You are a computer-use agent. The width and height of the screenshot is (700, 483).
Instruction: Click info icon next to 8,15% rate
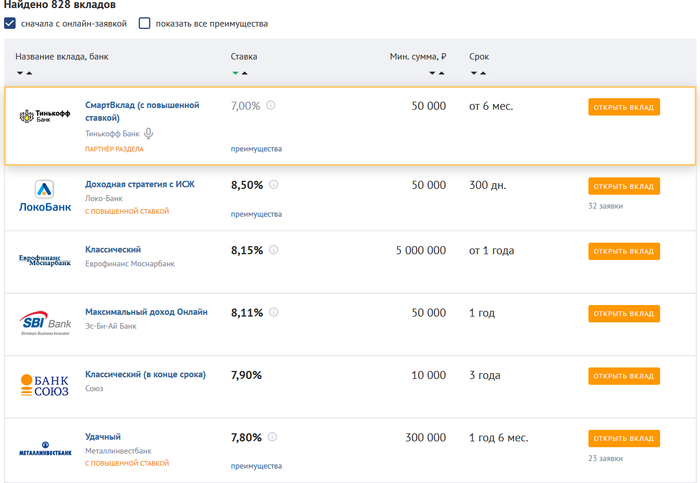click(274, 250)
